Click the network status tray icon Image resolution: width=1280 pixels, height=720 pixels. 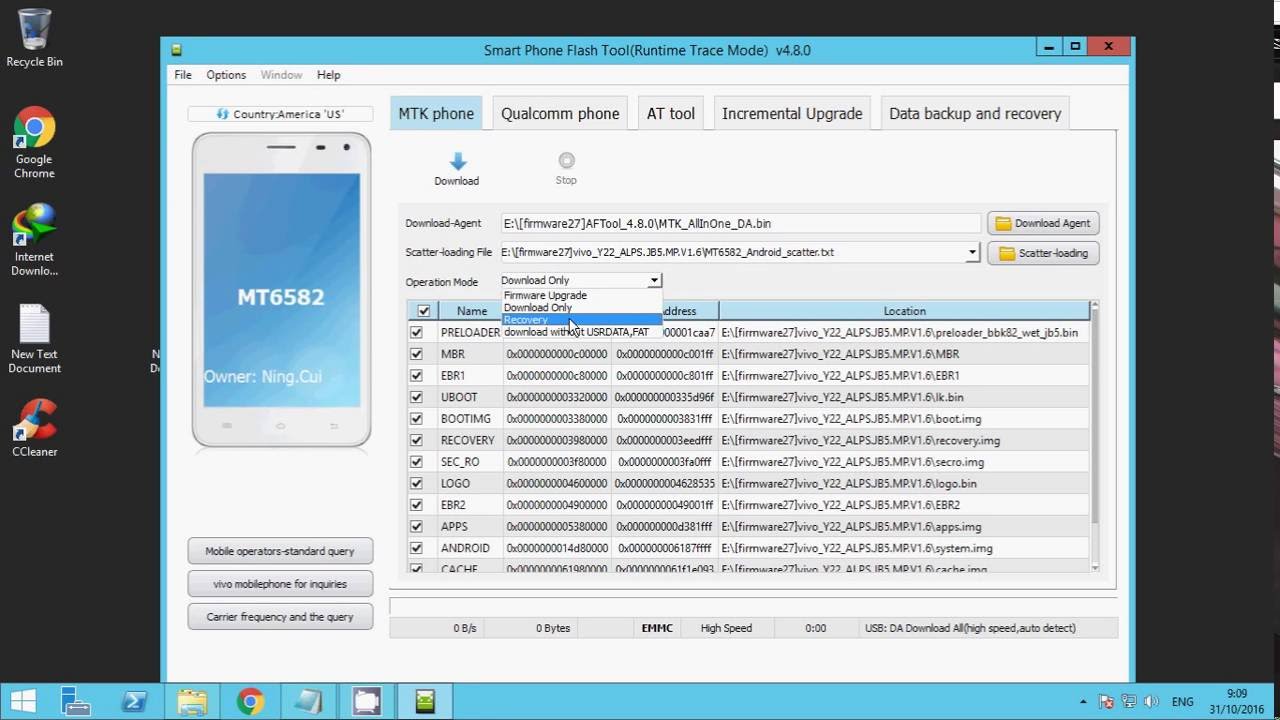point(1129,702)
